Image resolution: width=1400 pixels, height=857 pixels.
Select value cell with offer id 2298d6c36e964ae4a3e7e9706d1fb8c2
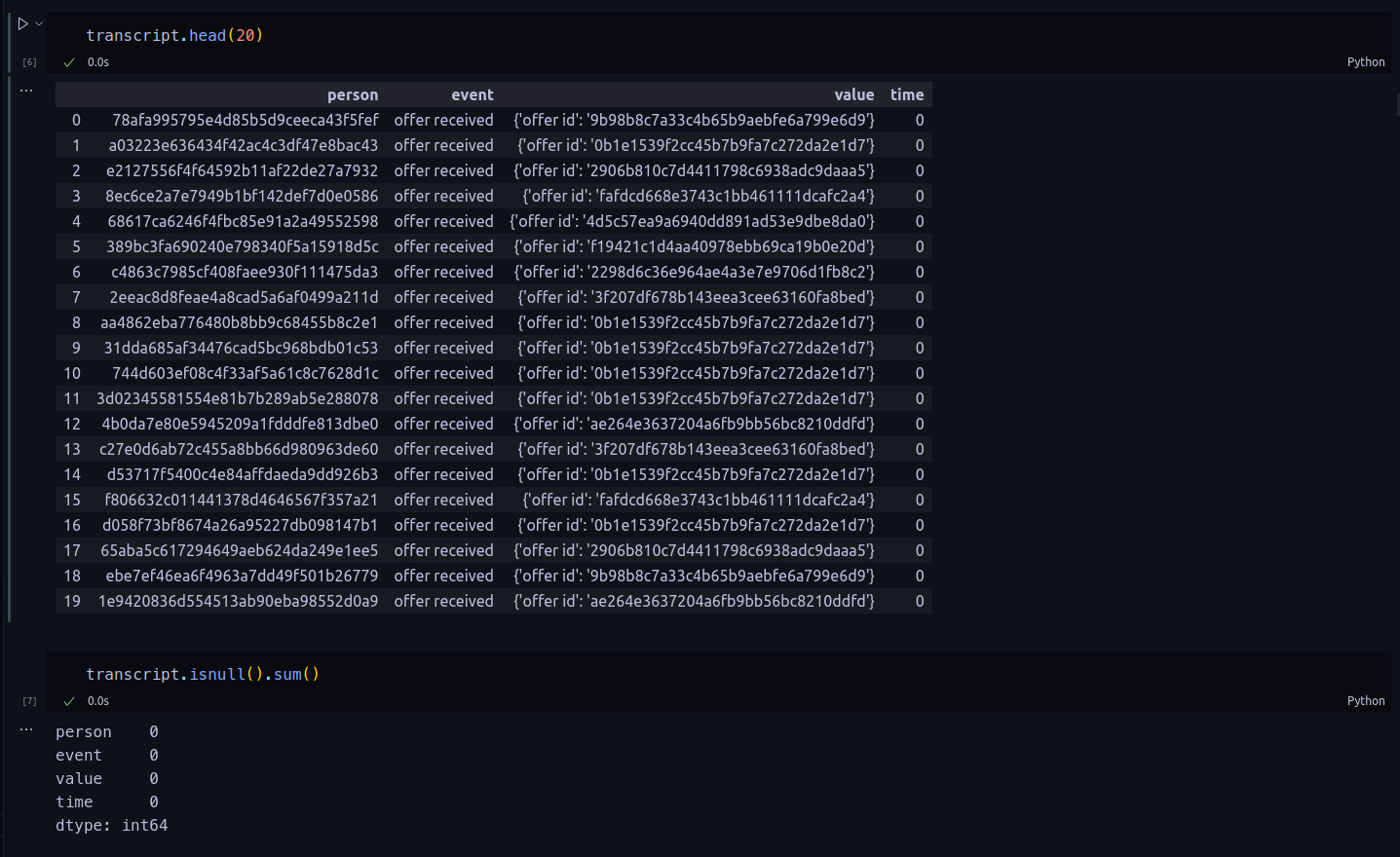tap(694, 272)
